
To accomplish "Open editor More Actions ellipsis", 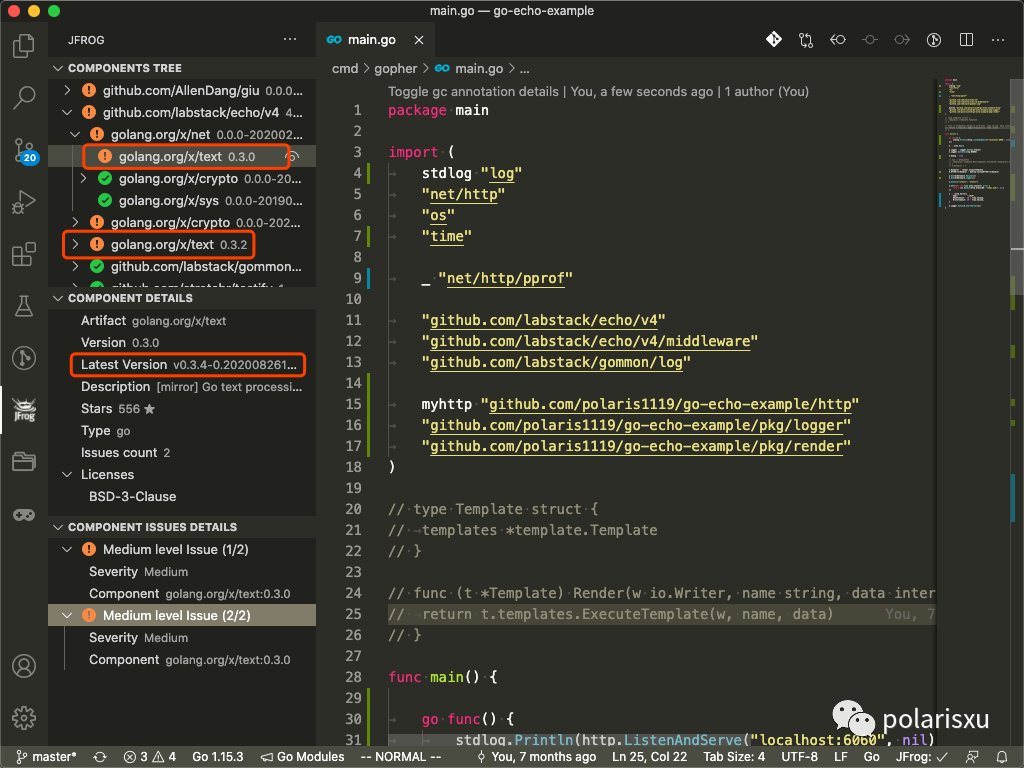I will (x=998, y=40).
